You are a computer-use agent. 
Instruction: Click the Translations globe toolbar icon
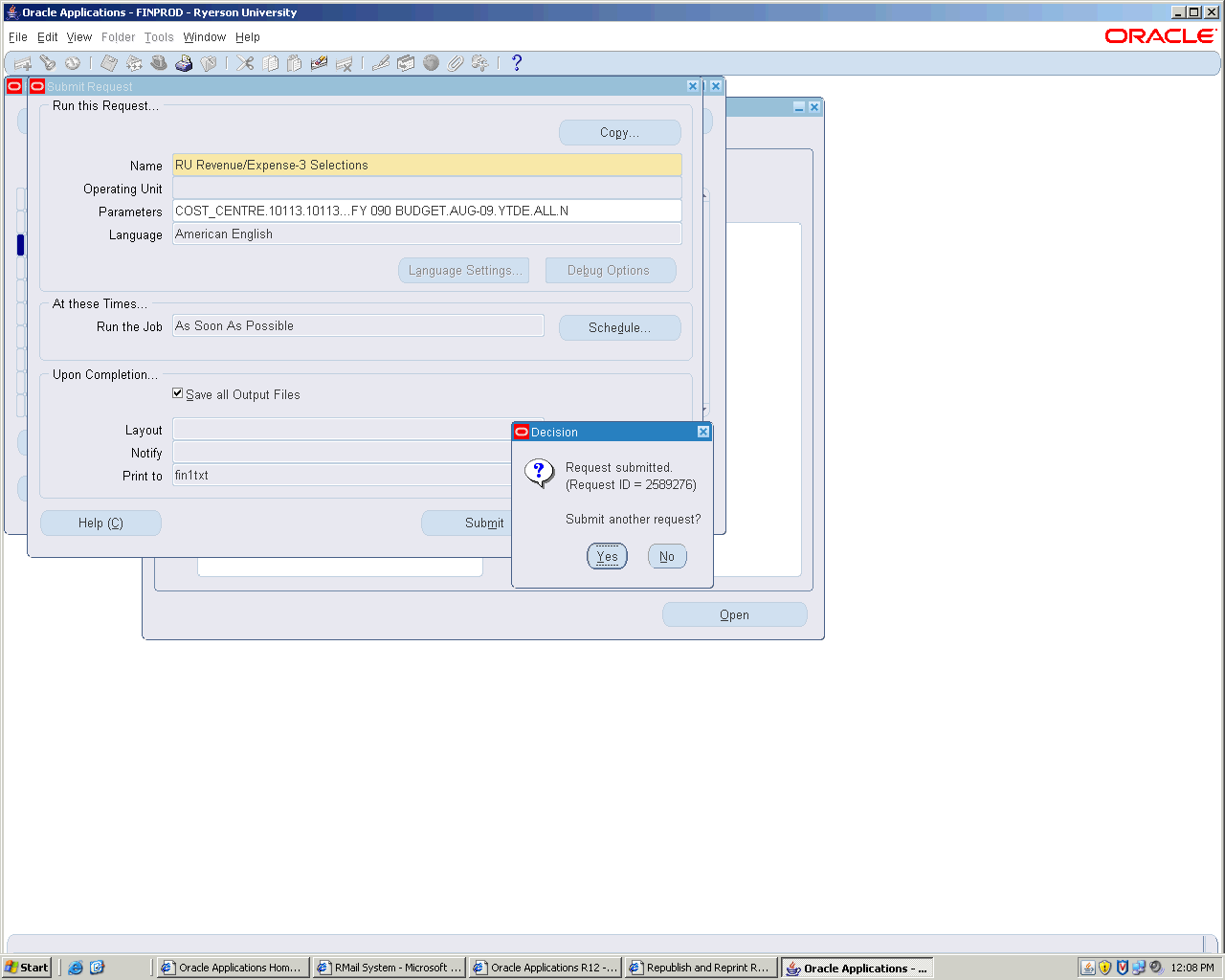[x=431, y=63]
